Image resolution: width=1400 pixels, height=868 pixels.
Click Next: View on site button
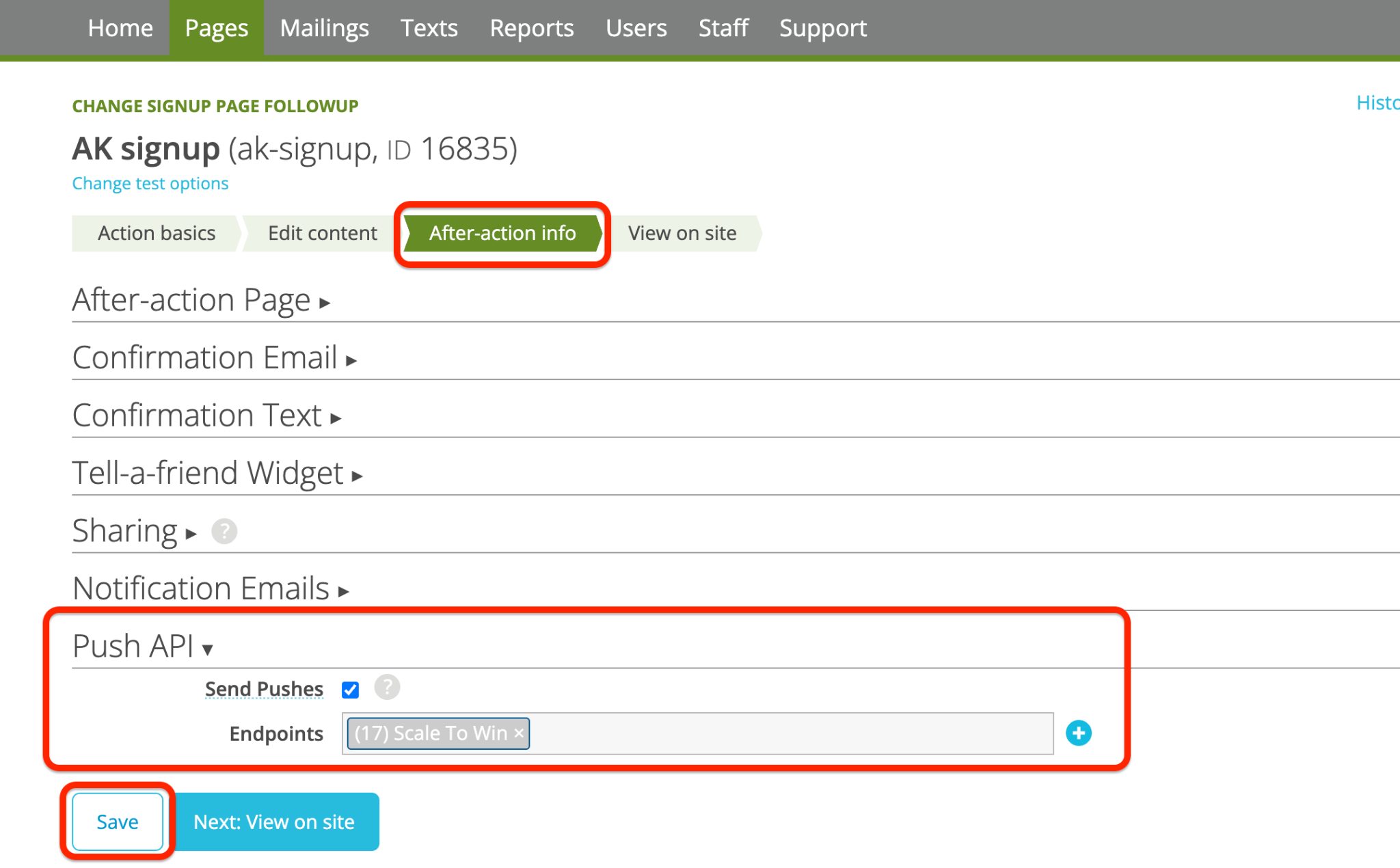pyautogui.click(x=273, y=822)
